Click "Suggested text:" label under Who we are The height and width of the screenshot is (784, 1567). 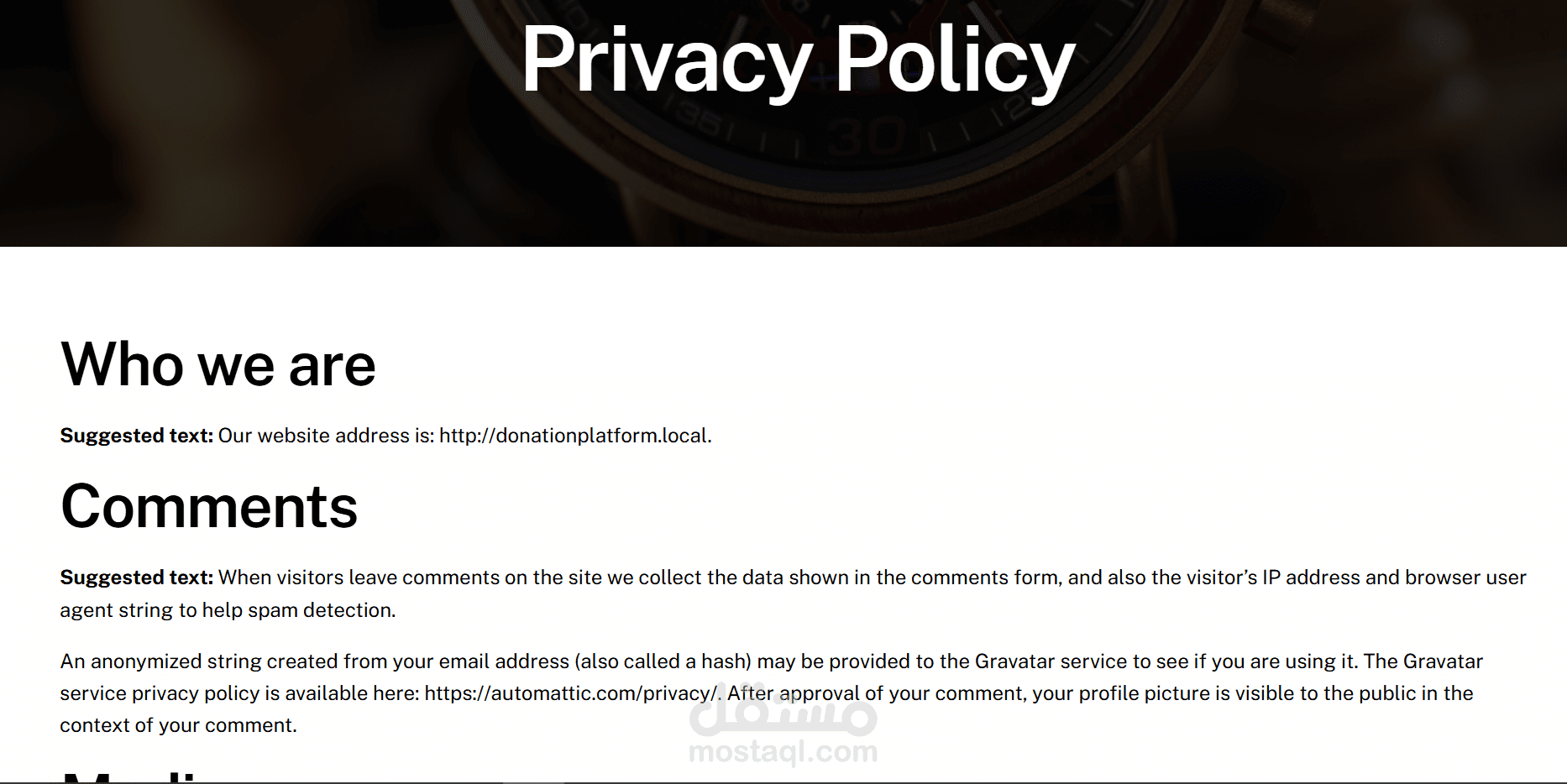tap(136, 436)
